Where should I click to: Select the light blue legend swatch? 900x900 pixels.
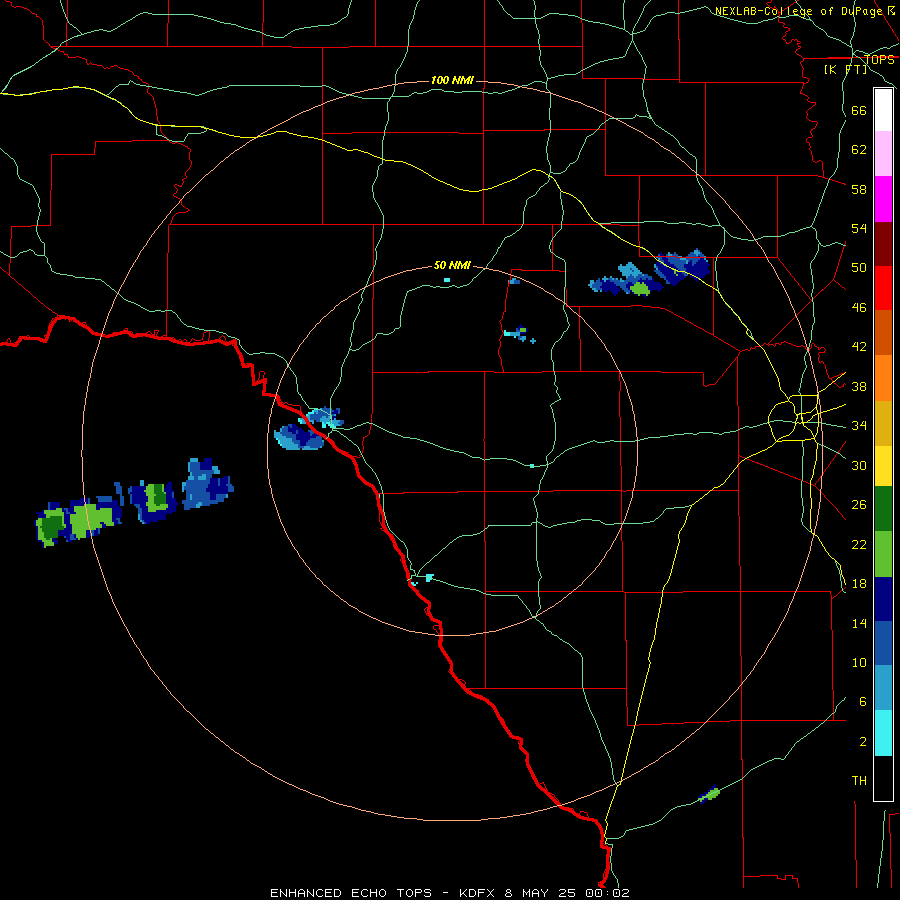883,688
